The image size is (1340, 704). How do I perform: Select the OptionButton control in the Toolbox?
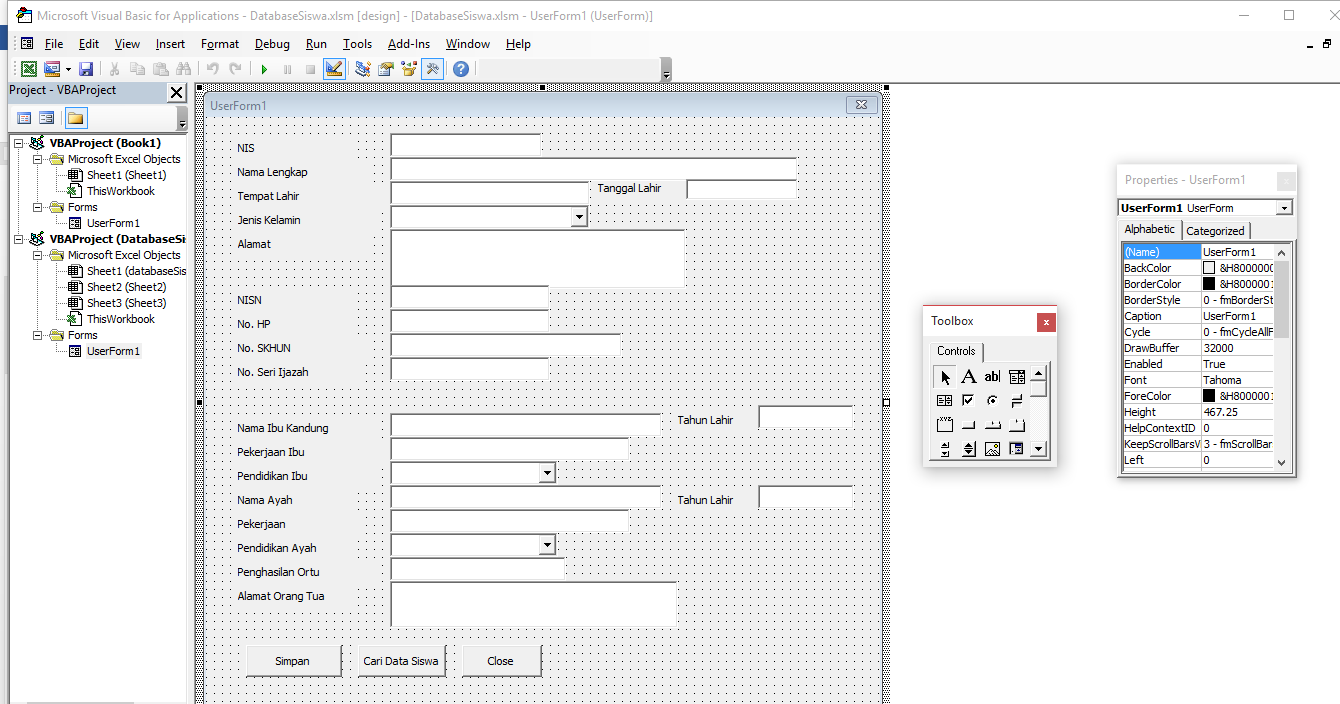pos(991,400)
